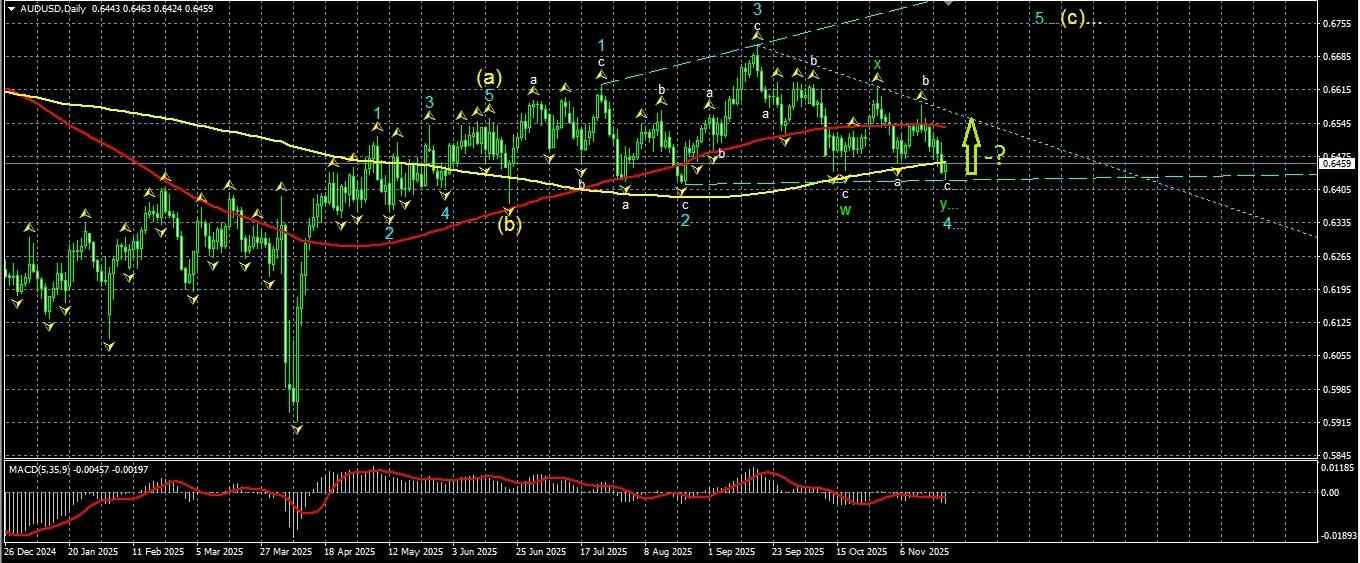This screenshot has height=563, width=1360.
Task: Click the 26 Dec 2024 date label
Action: (28, 551)
